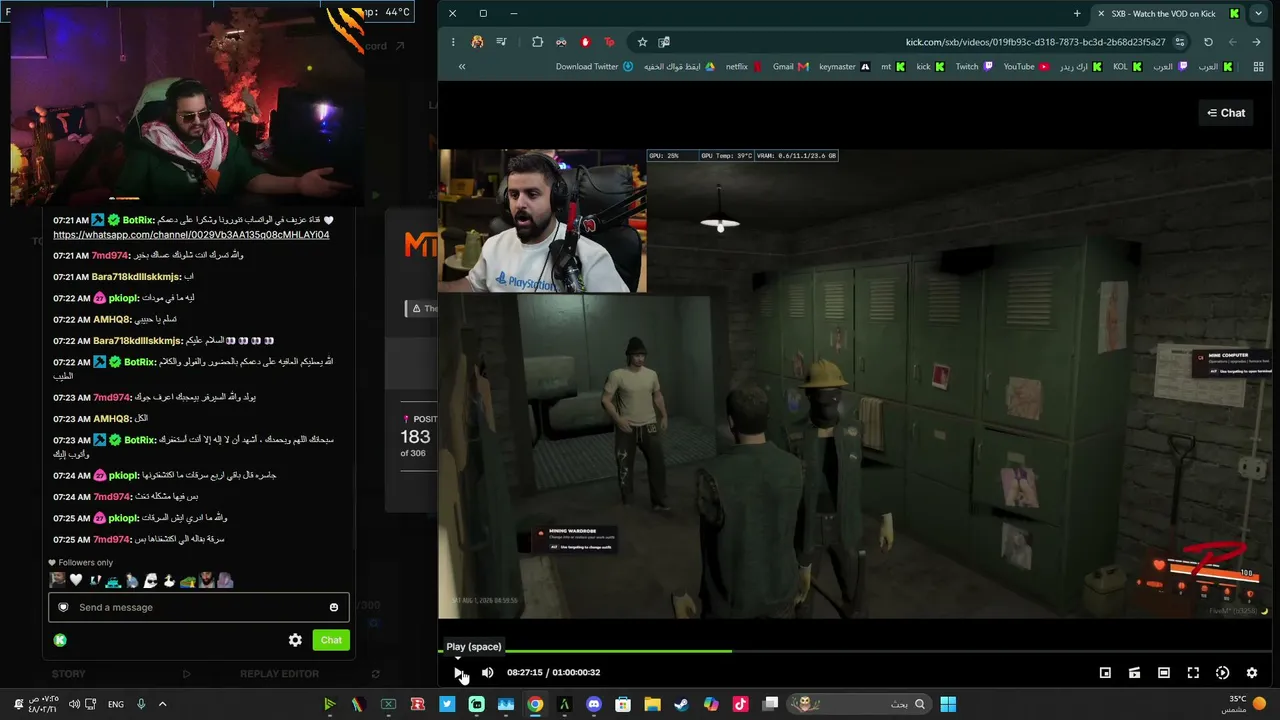Screen dimensions: 1280x720
Task: Click the red Tp extension icon
Action: click(609, 42)
